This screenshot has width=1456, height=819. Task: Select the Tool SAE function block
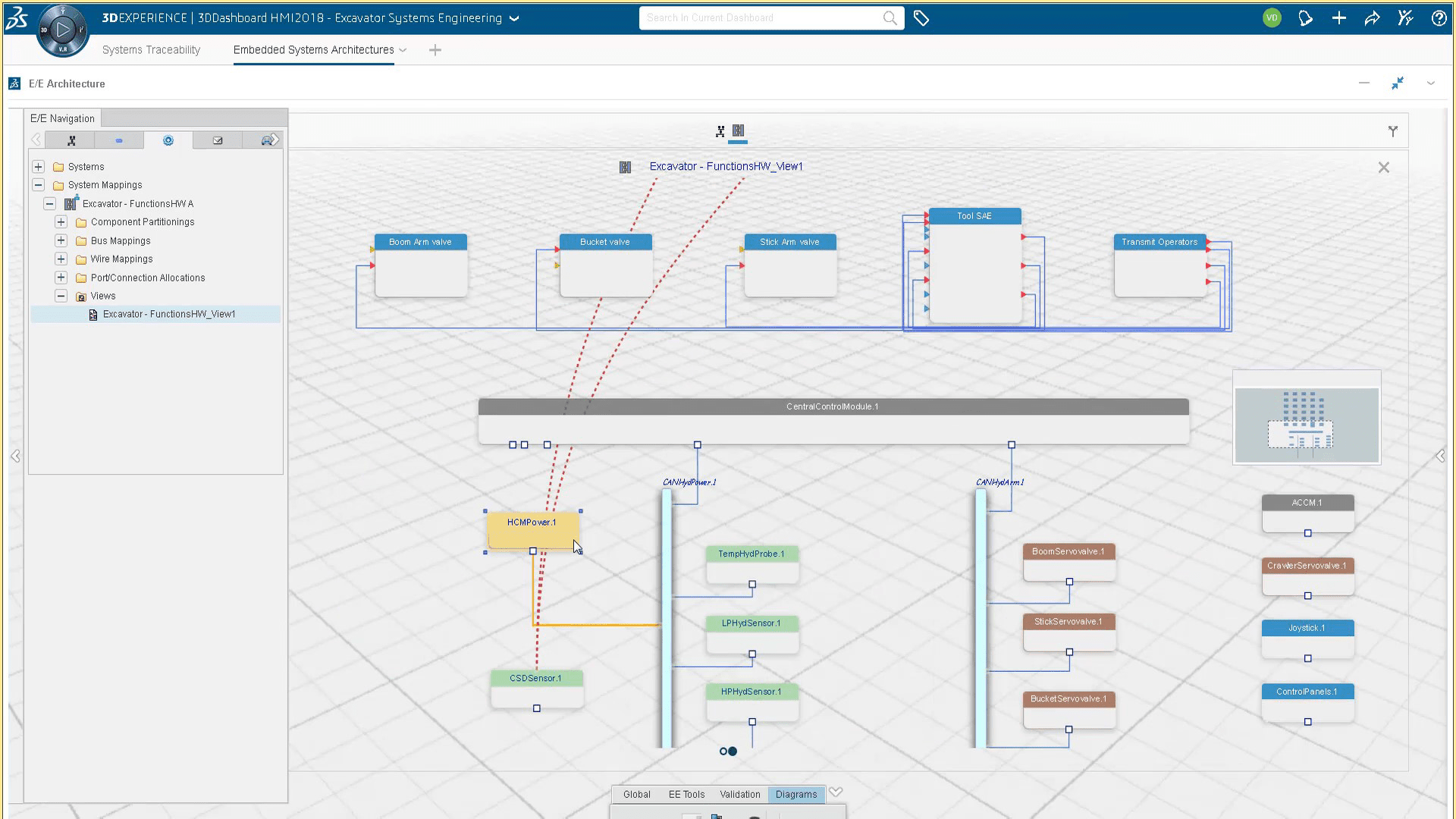(974, 265)
